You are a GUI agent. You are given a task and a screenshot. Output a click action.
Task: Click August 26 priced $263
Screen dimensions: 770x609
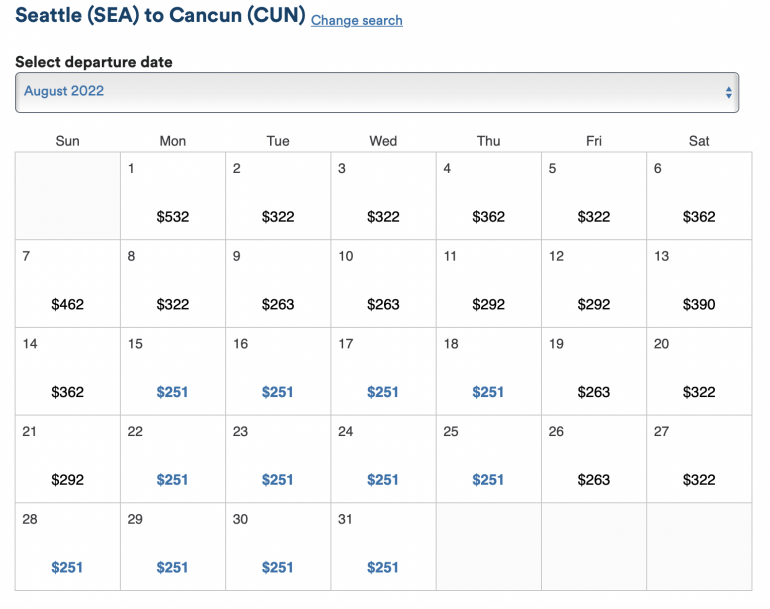[594, 480]
